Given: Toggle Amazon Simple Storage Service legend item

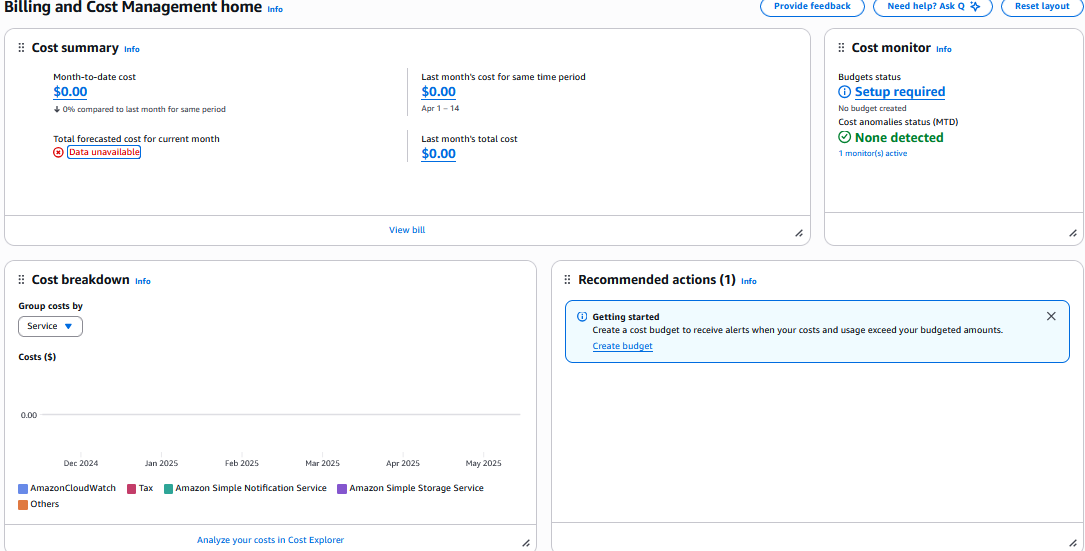Looking at the screenshot, I should (415, 489).
